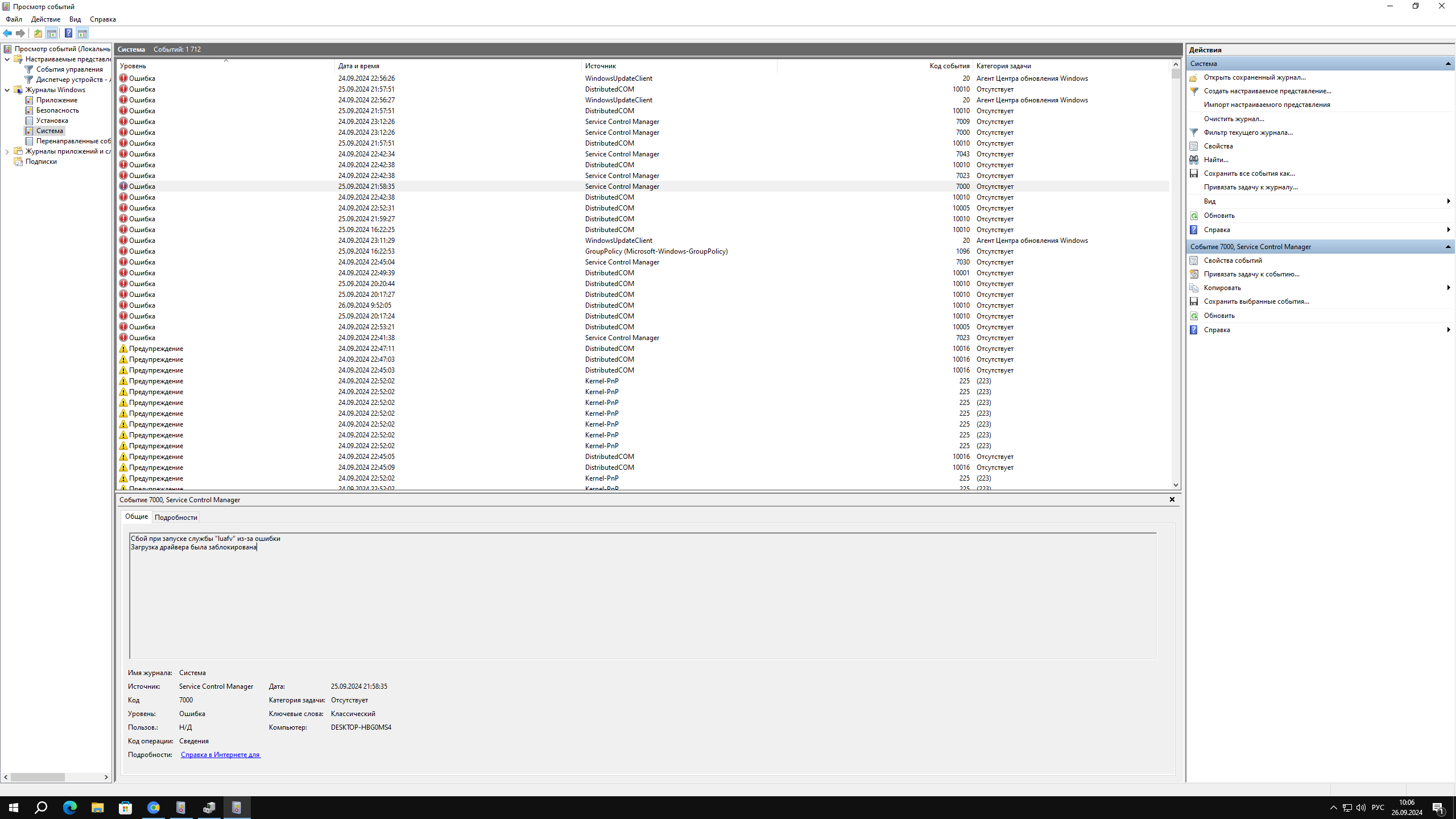Sort by Код события column header
1456x819 pixels.
[x=949, y=66]
